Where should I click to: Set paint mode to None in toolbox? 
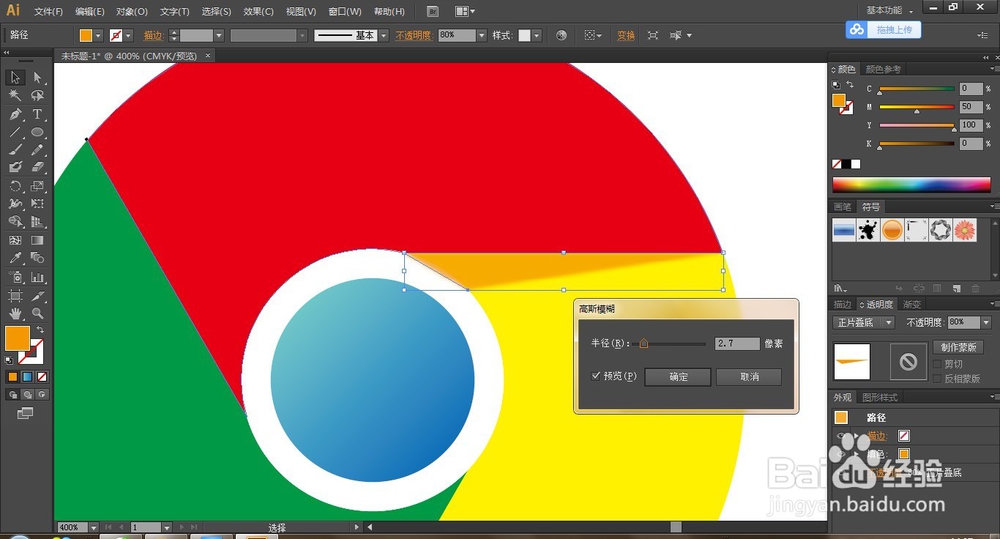click(42, 377)
